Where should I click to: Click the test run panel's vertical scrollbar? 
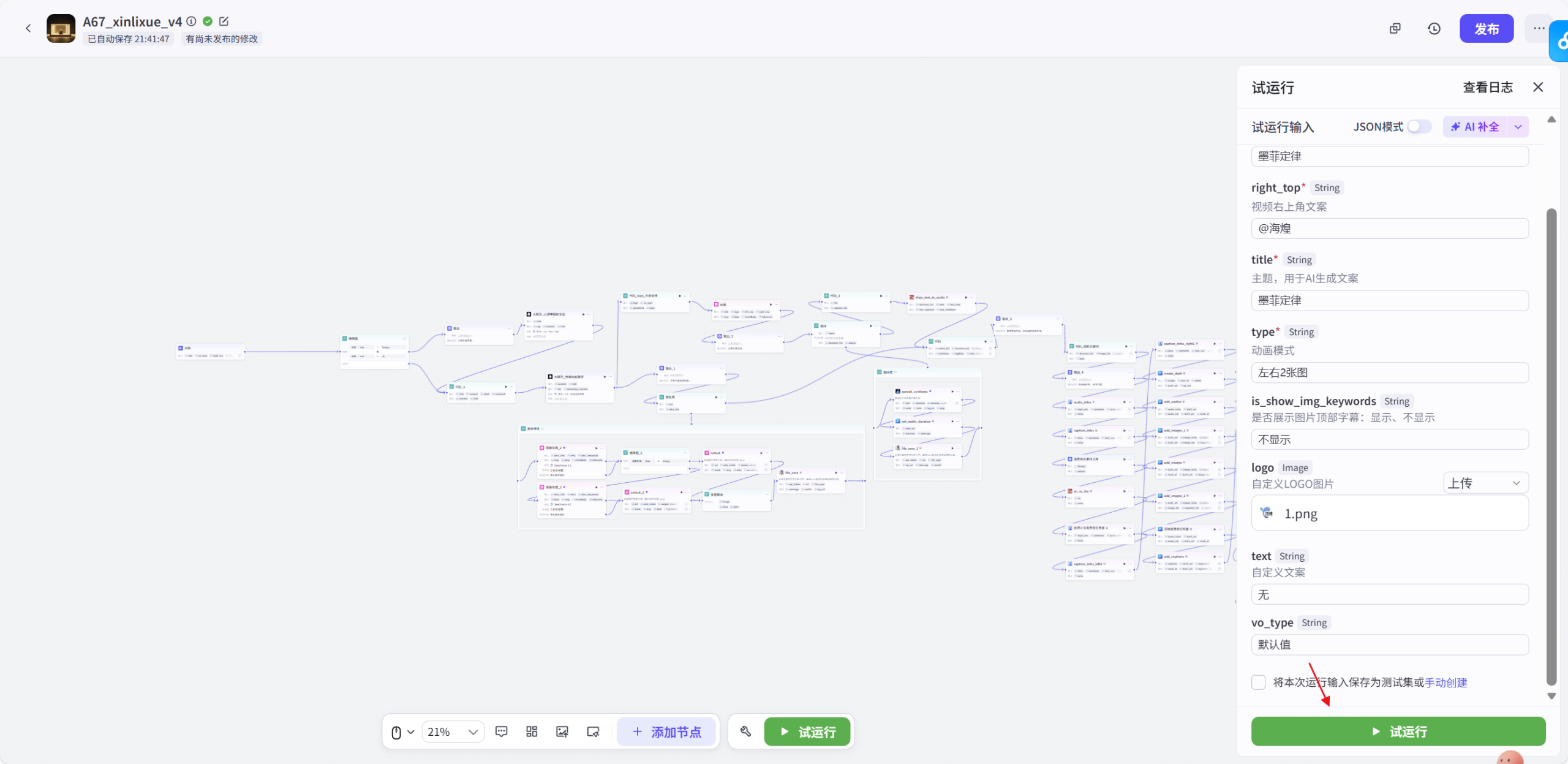coord(1551,447)
